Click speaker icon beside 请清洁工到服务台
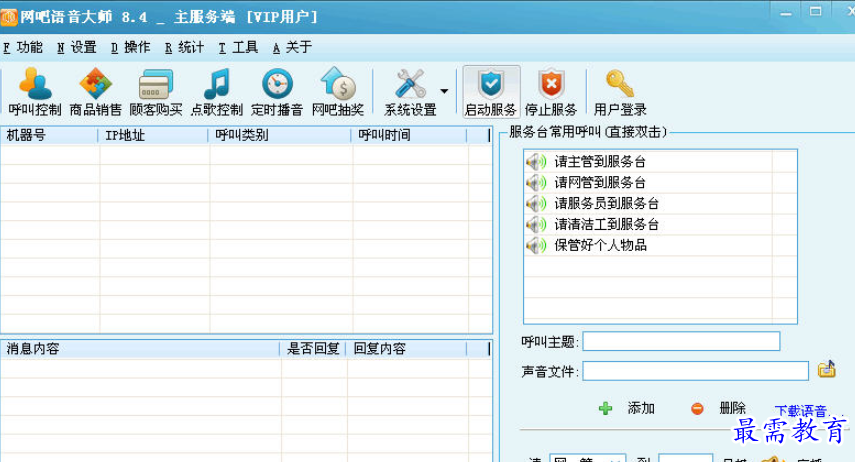 pyautogui.click(x=536, y=224)
